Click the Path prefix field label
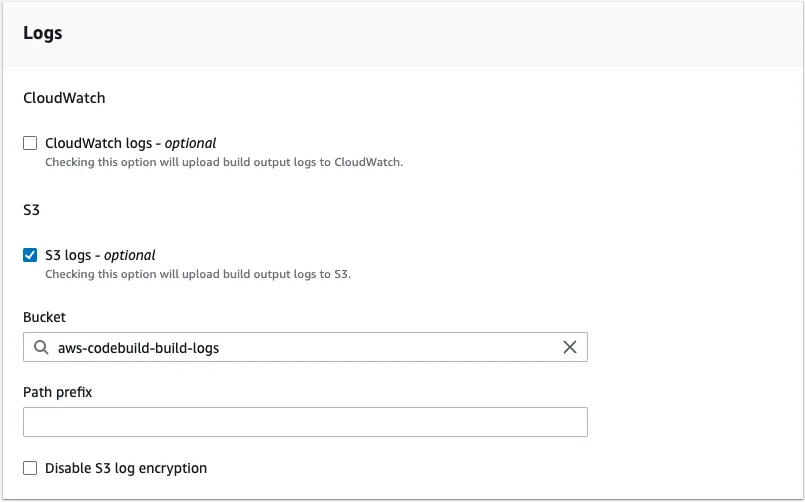805x502 pixels. [57, 392]
